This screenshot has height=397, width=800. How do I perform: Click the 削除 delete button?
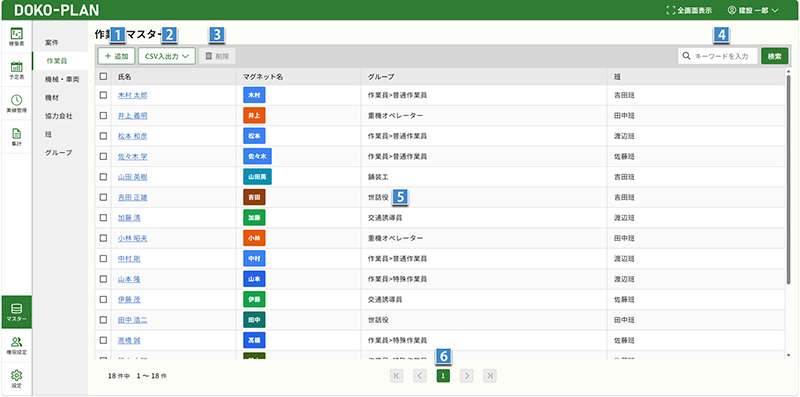[217, 56]
